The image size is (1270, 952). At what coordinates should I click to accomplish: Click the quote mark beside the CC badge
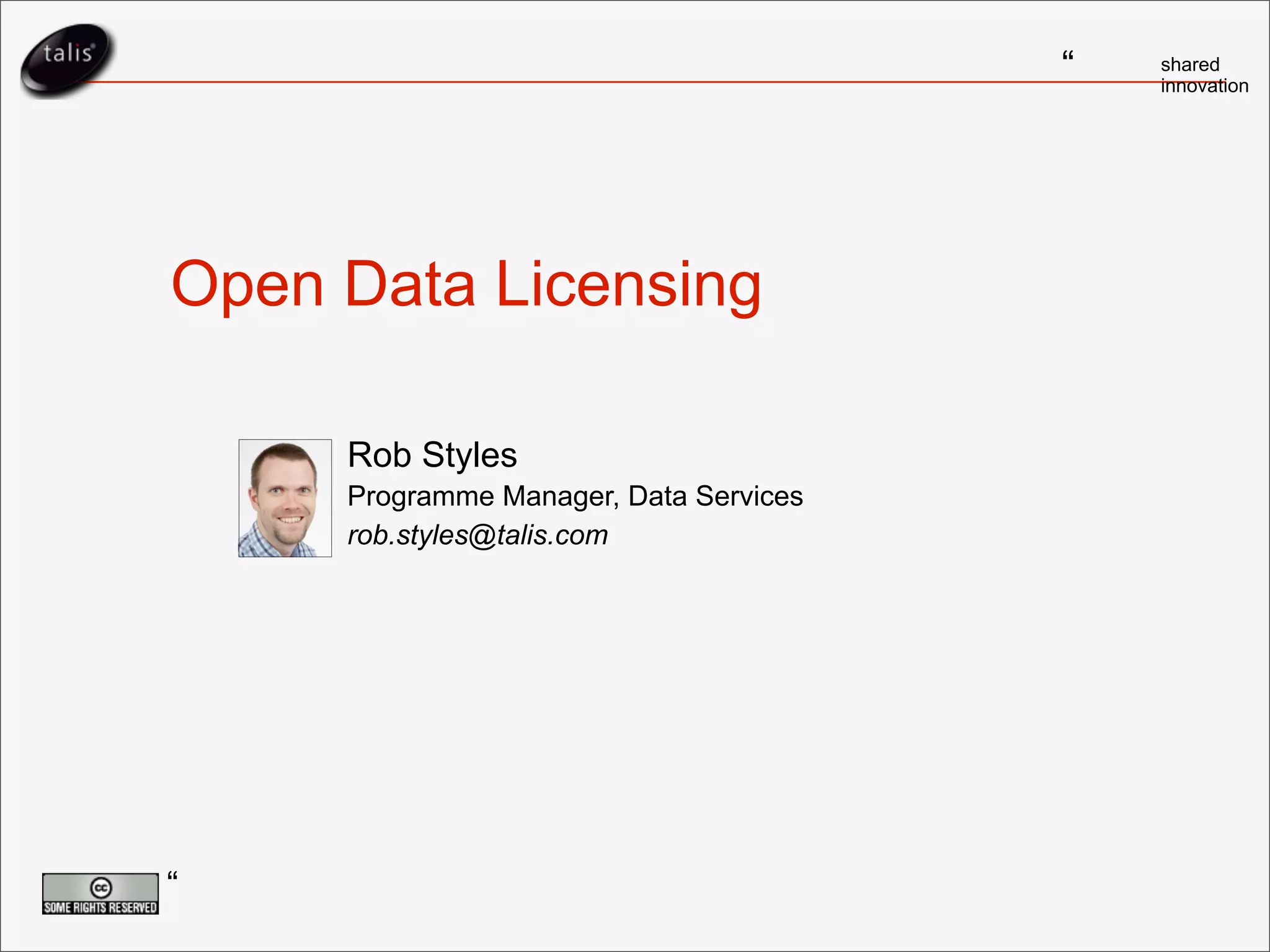point(172,876)
